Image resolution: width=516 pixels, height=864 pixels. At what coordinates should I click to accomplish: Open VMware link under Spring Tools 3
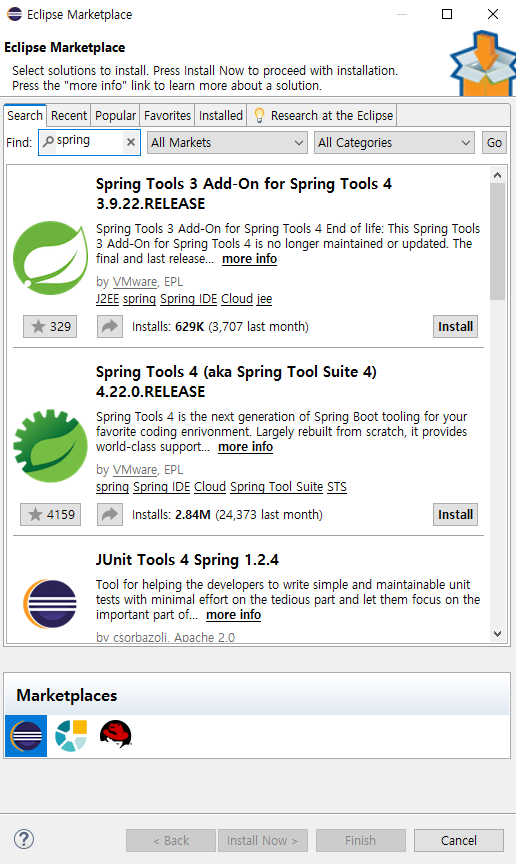pyautogui.click(x=135, y=282)
